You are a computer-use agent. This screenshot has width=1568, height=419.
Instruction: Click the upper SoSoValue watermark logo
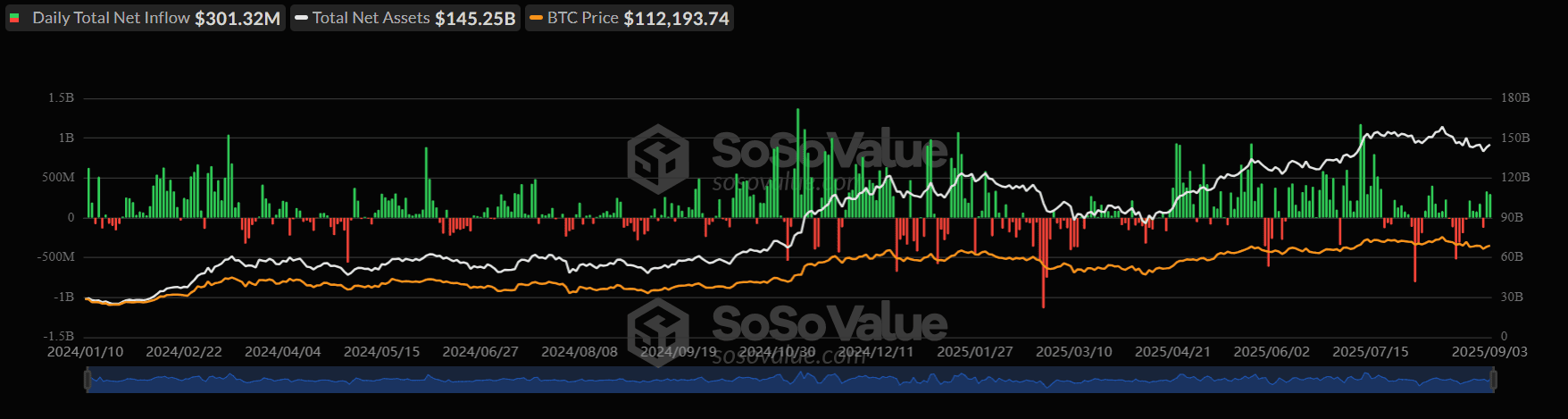658,158
